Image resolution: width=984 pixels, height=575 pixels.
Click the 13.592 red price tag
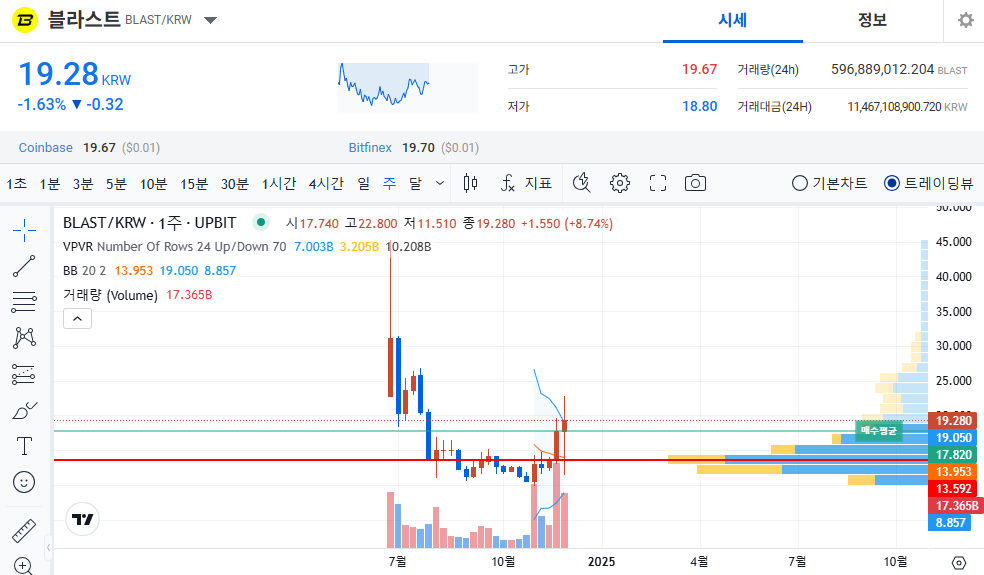coord(953,488)
